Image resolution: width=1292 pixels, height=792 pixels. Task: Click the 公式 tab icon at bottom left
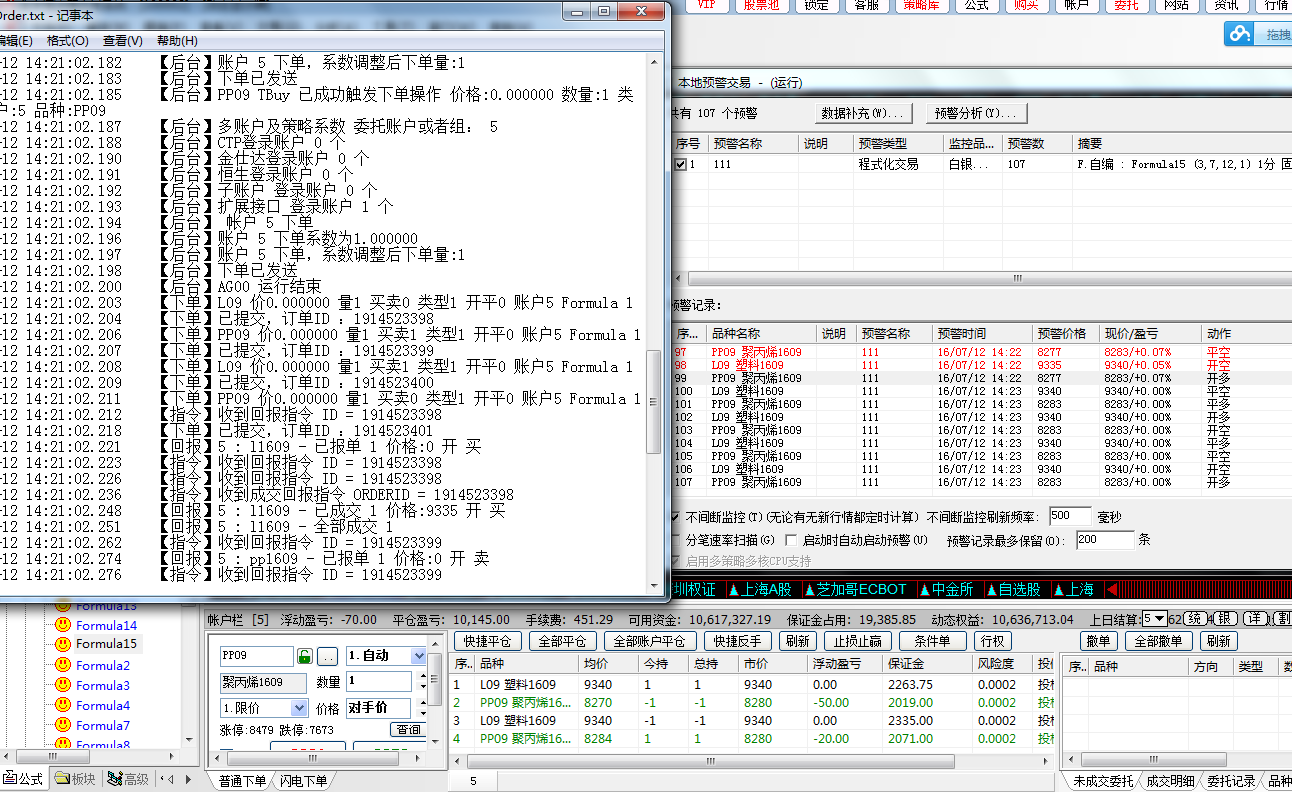10,779
